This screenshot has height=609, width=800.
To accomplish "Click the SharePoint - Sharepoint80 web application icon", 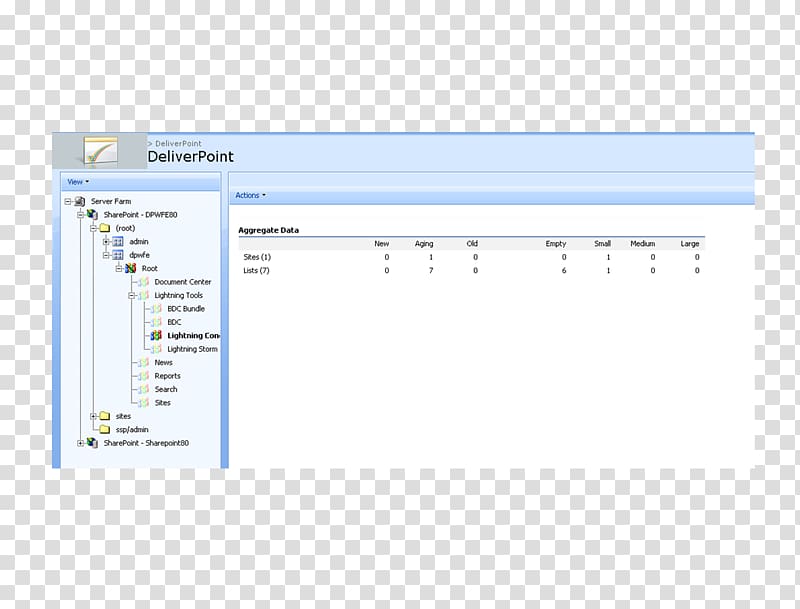I will click(x=92, y=443).
